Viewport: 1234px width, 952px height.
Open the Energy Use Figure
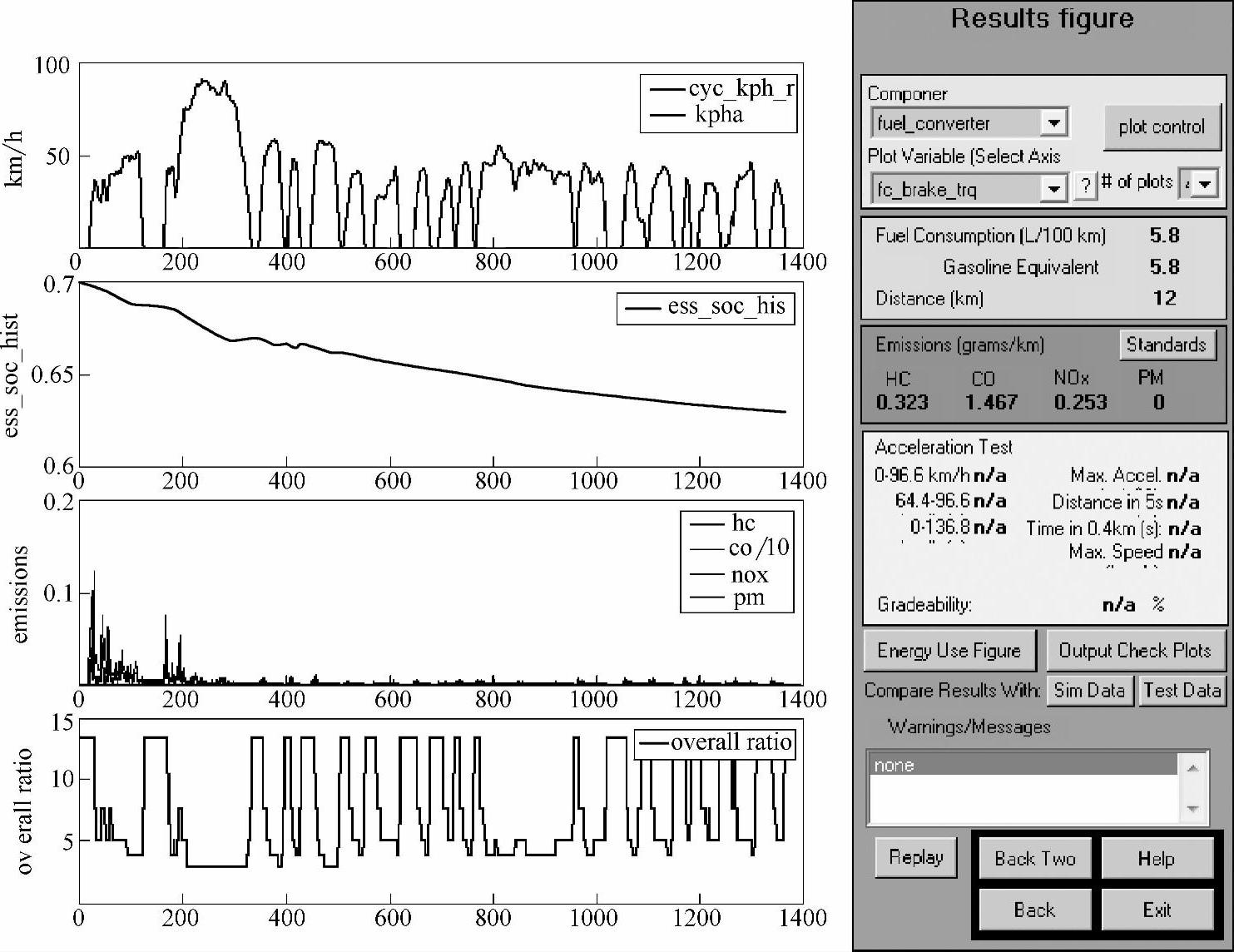coord(949,651)
